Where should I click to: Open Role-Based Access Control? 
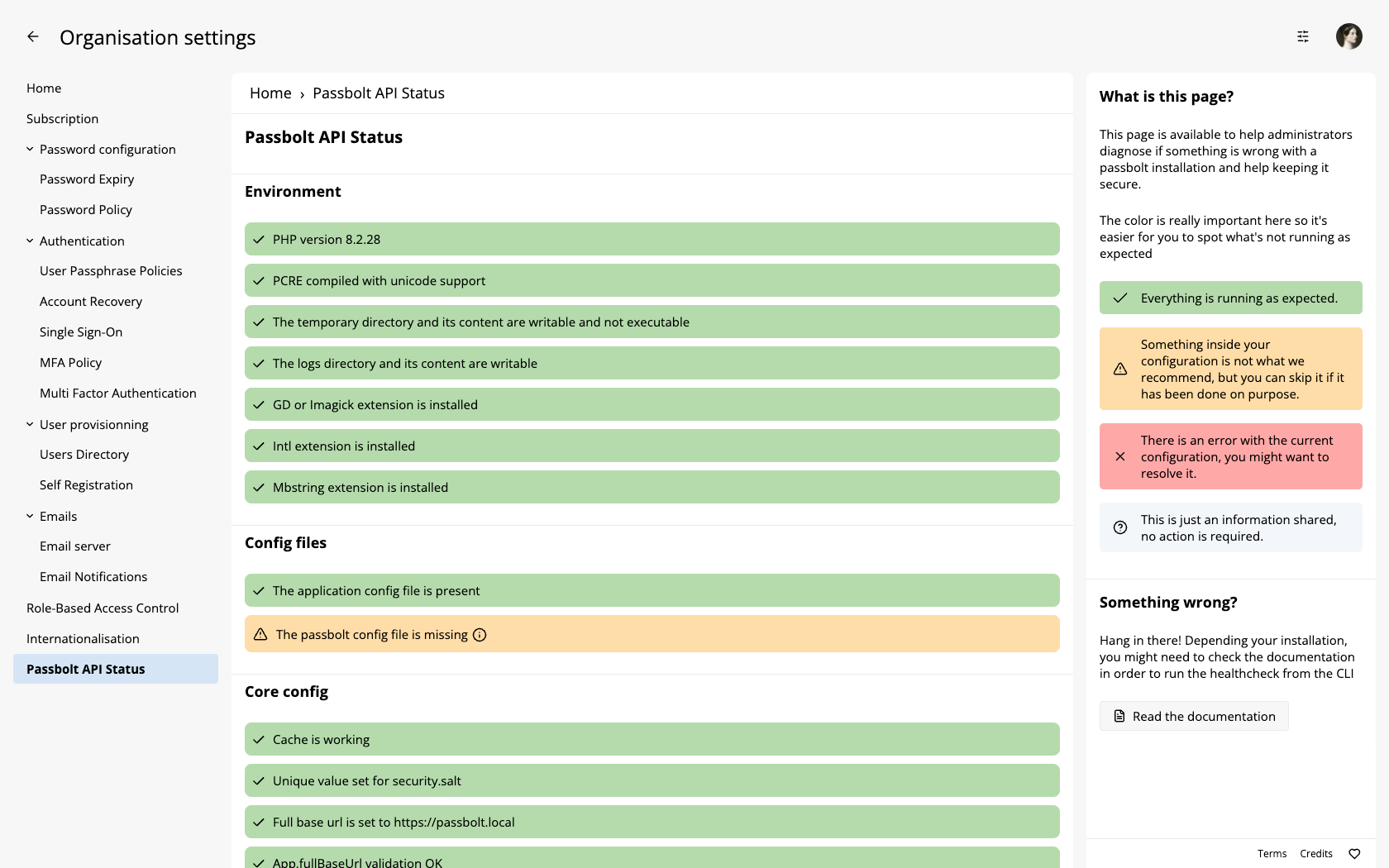tap(103, 608)
